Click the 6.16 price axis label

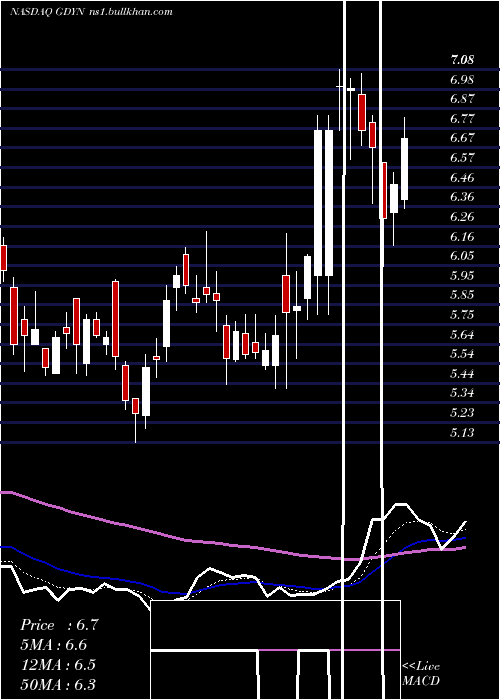[x=462, y=236]
